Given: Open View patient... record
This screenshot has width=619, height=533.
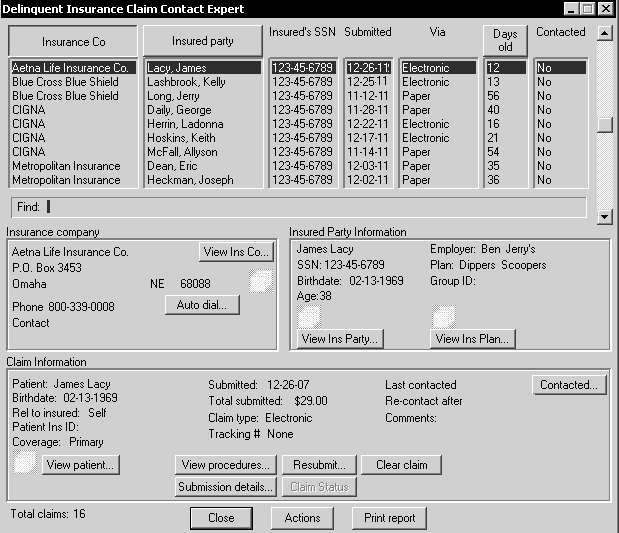Looking at the screenshot, I should coord(81,465).
